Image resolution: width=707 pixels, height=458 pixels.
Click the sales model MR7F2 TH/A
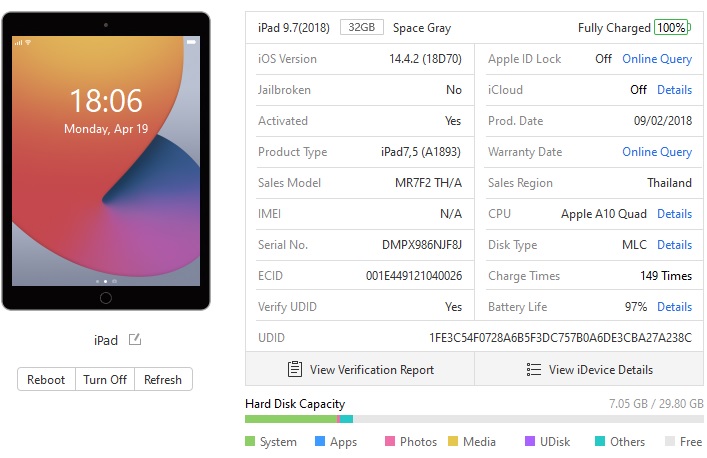(x=428, y=183)
